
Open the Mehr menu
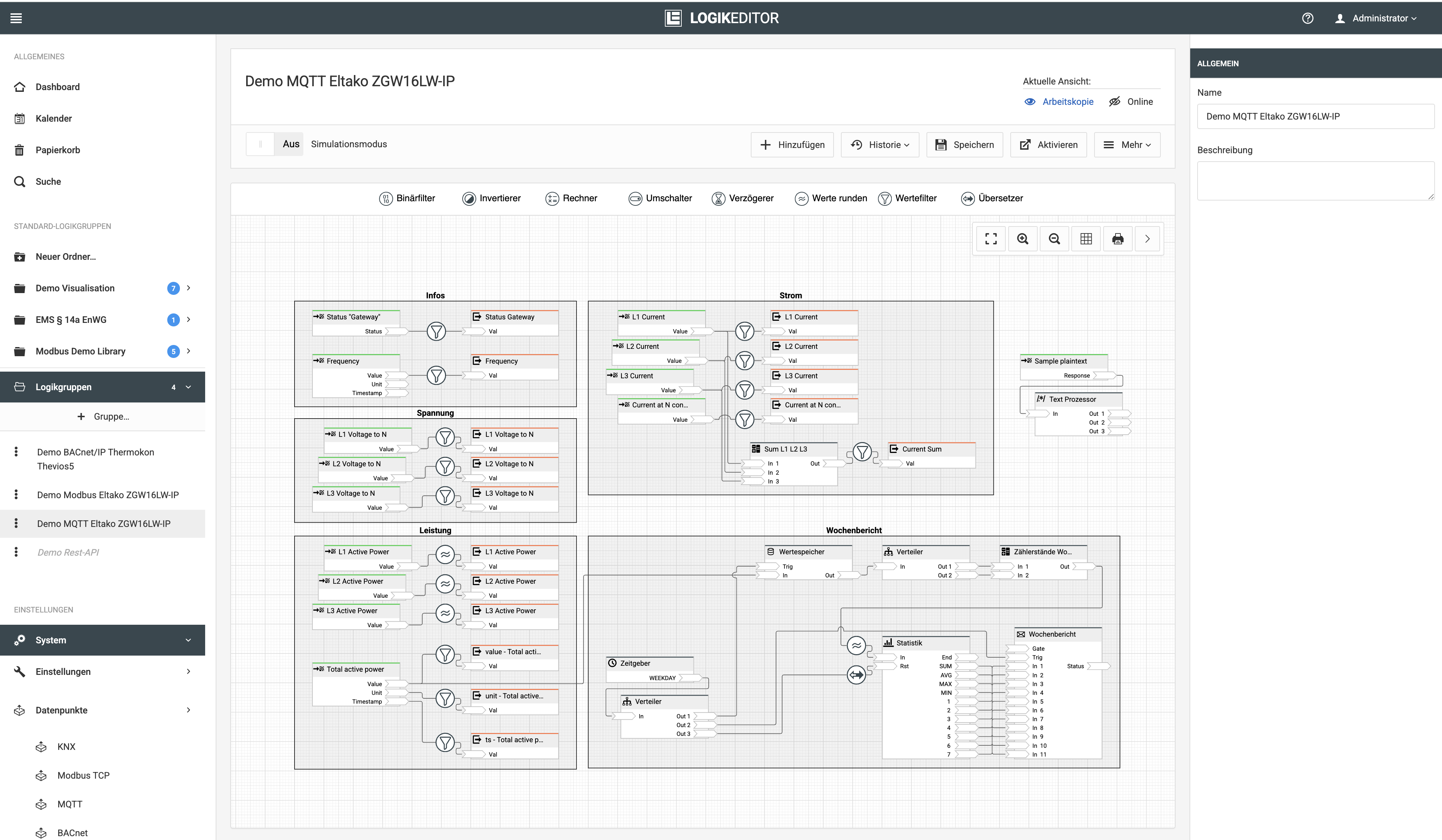point(1127,145)
